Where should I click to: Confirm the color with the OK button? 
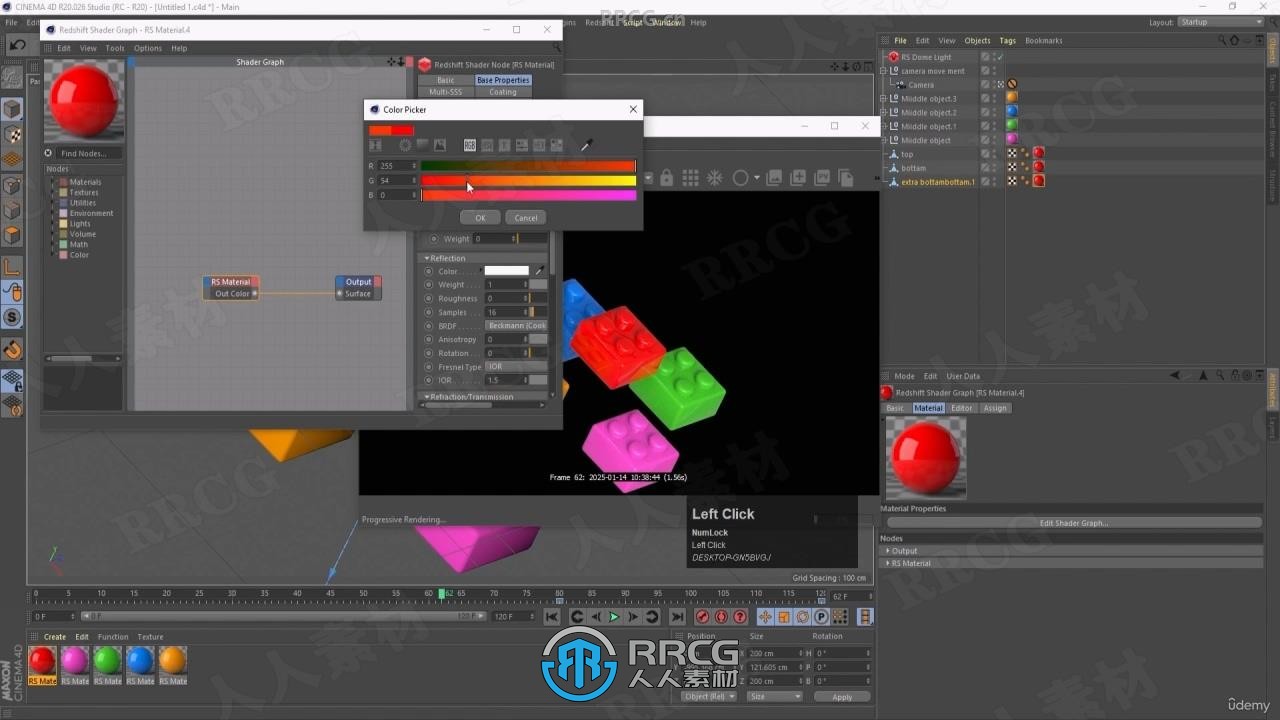pos(480,217)
